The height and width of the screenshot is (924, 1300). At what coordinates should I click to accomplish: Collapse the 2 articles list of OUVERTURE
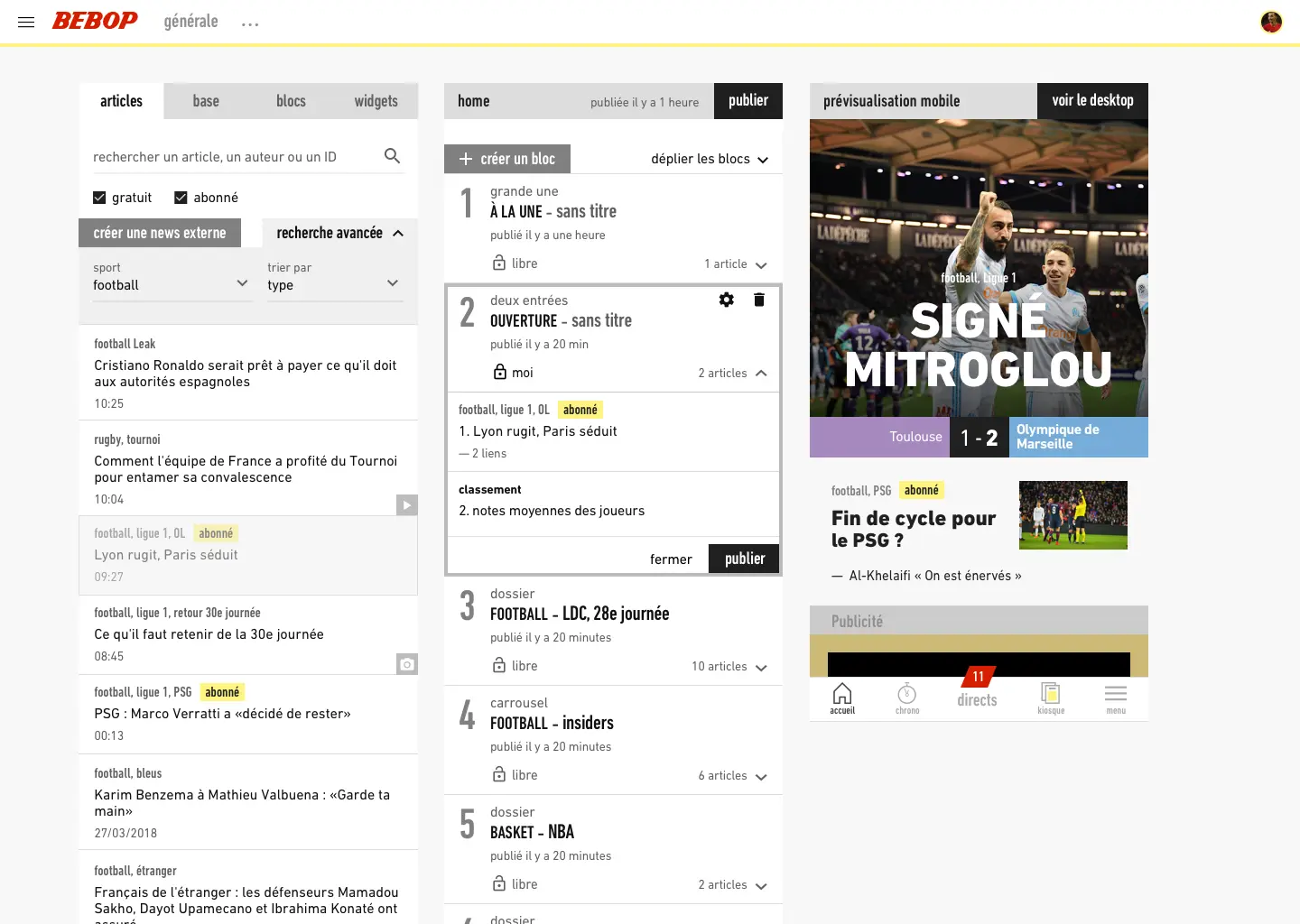tap(733, 373)
